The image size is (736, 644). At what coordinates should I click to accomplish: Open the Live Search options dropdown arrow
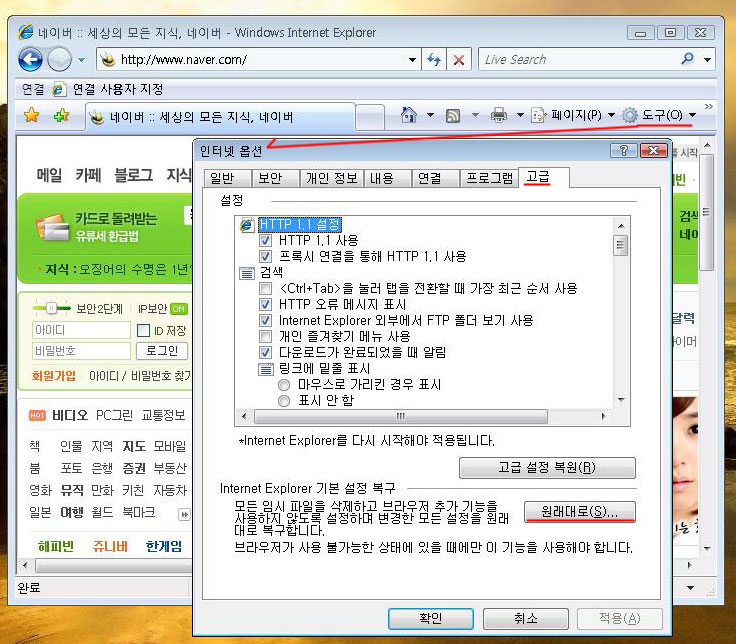pos(707,60)
